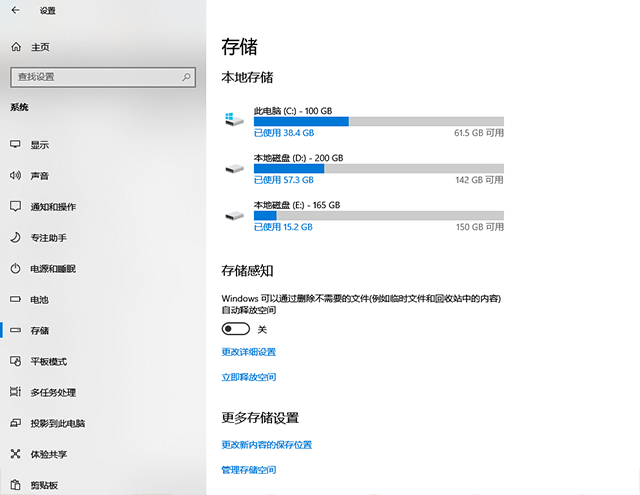Click the C: Windows drive icon
Screen dimensions: 640x495
[234, 120]
